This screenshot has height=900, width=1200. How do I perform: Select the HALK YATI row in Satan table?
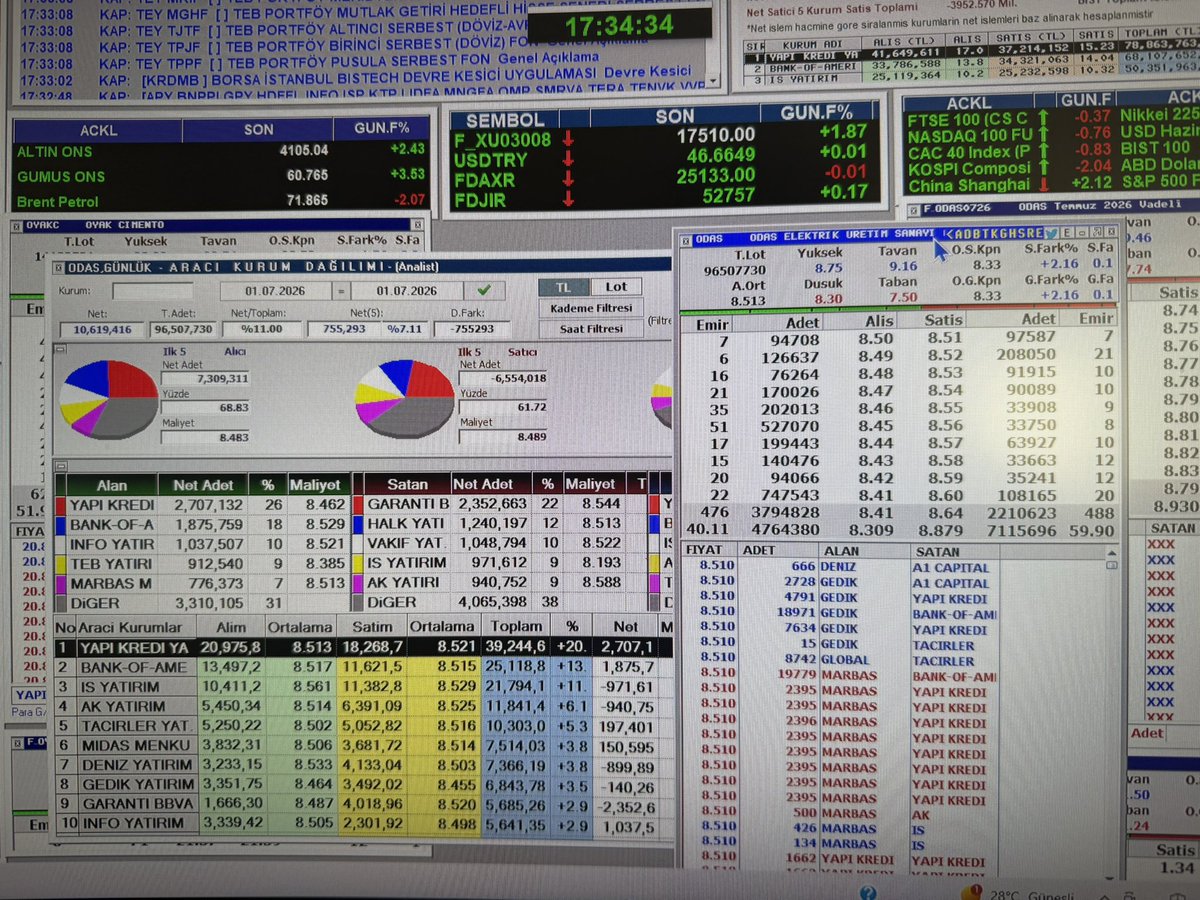coord(499,524)
